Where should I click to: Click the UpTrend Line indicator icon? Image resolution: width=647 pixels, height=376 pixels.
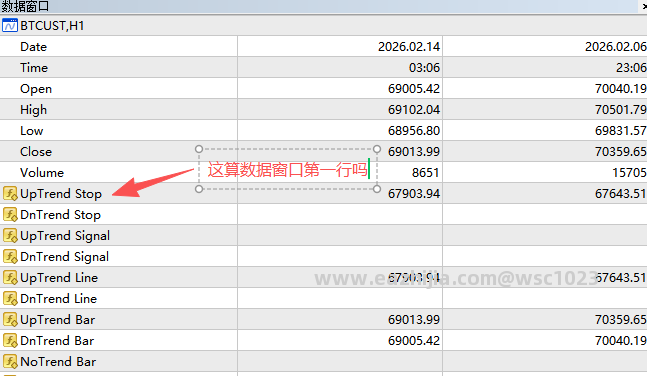coord(10,277)
